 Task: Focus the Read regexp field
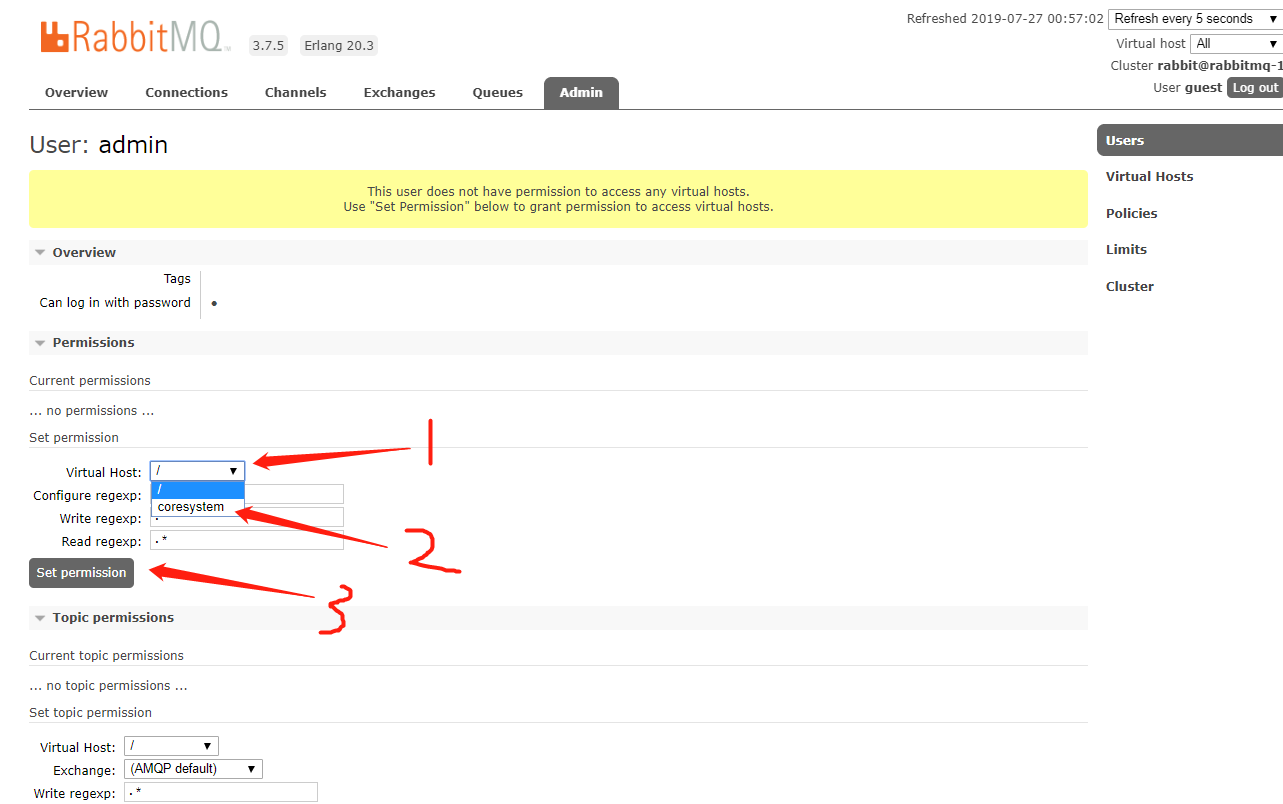point(247,540)
